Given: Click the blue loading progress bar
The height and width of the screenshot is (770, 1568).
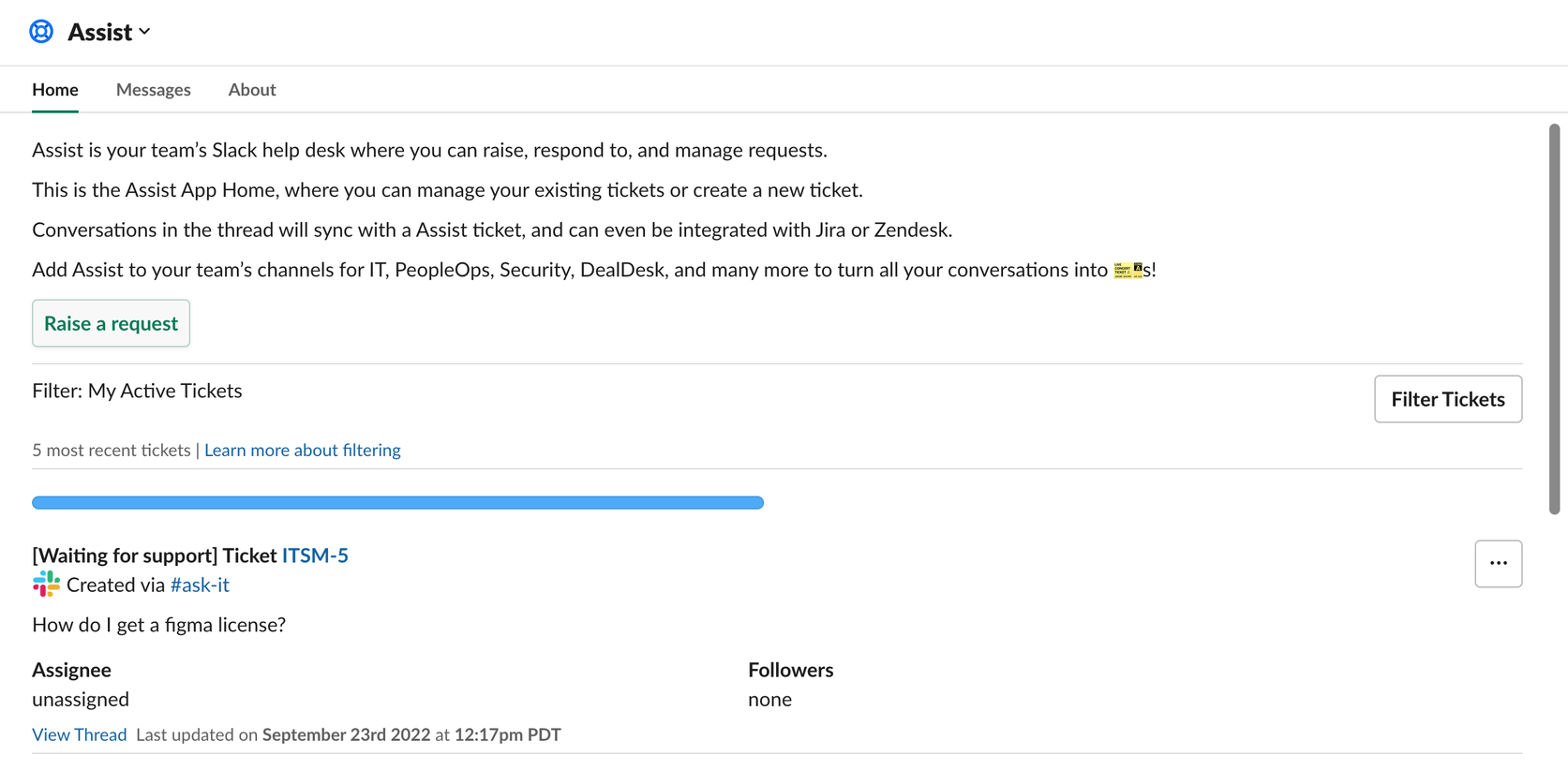Looking at the screenshot, I should point(397,502).
